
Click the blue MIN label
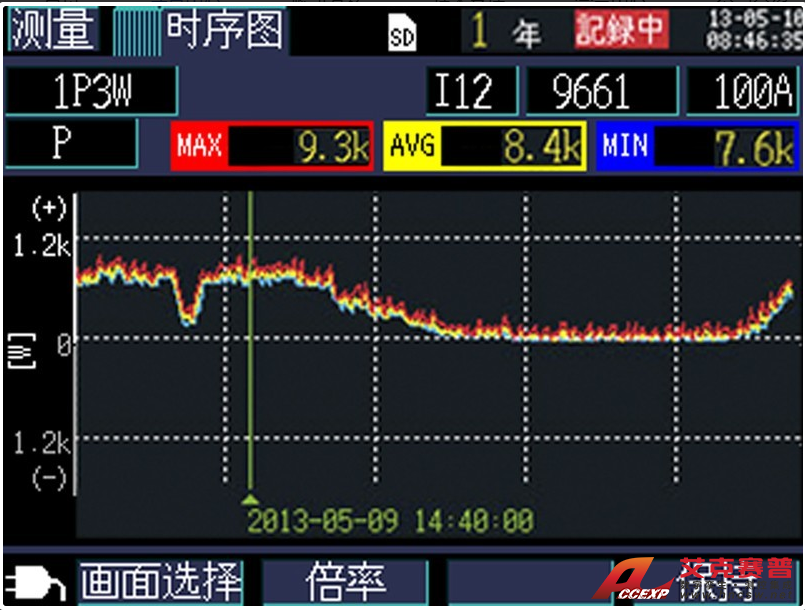tap(625, 147)
